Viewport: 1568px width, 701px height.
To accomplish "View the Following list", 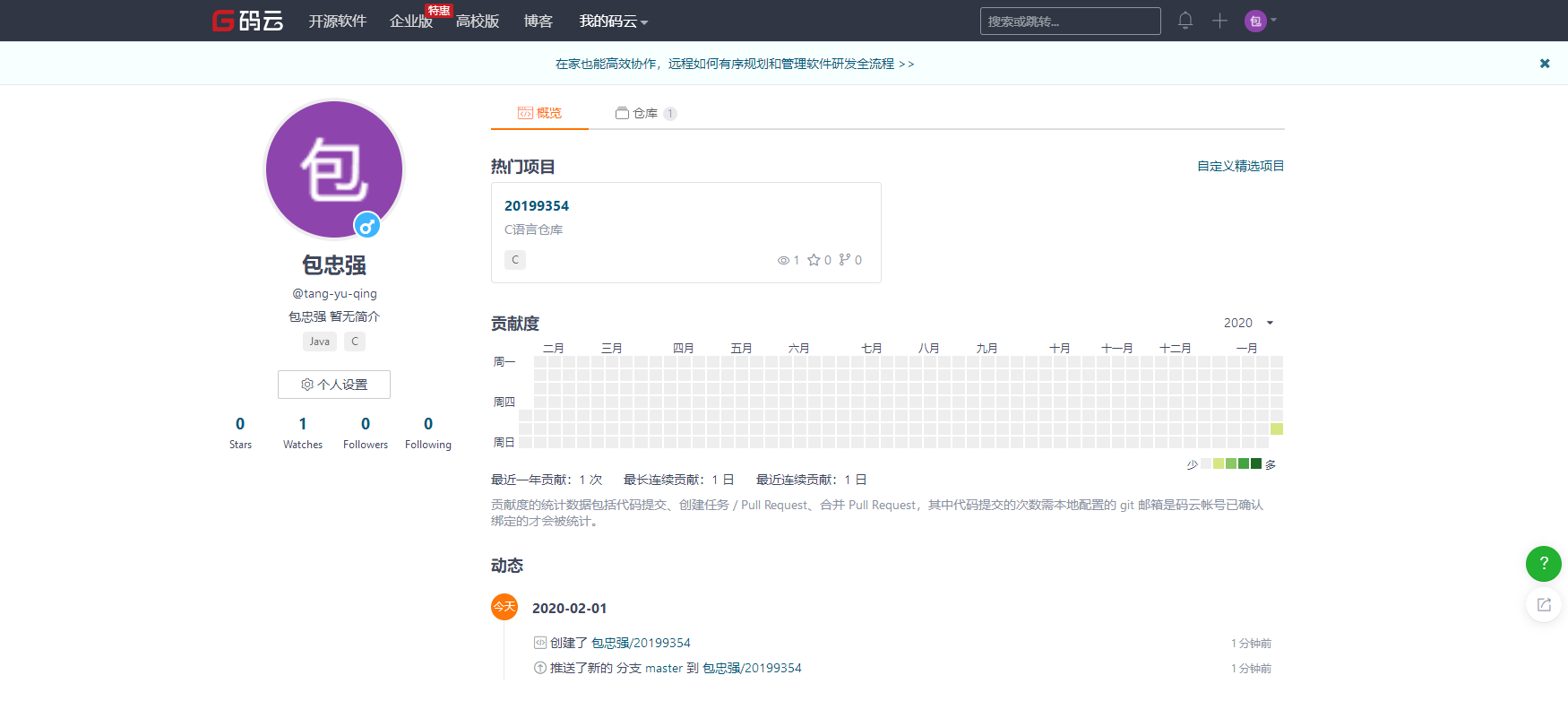I will [428, 433].
